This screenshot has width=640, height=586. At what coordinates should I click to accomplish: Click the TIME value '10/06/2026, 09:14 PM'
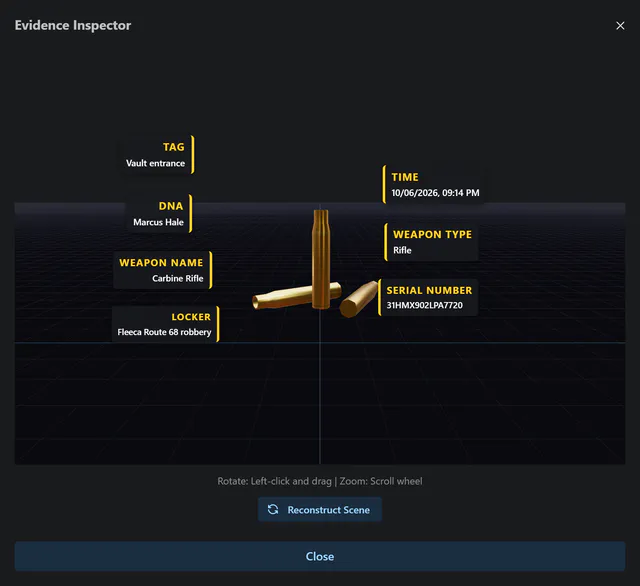[x=435, y=193]
